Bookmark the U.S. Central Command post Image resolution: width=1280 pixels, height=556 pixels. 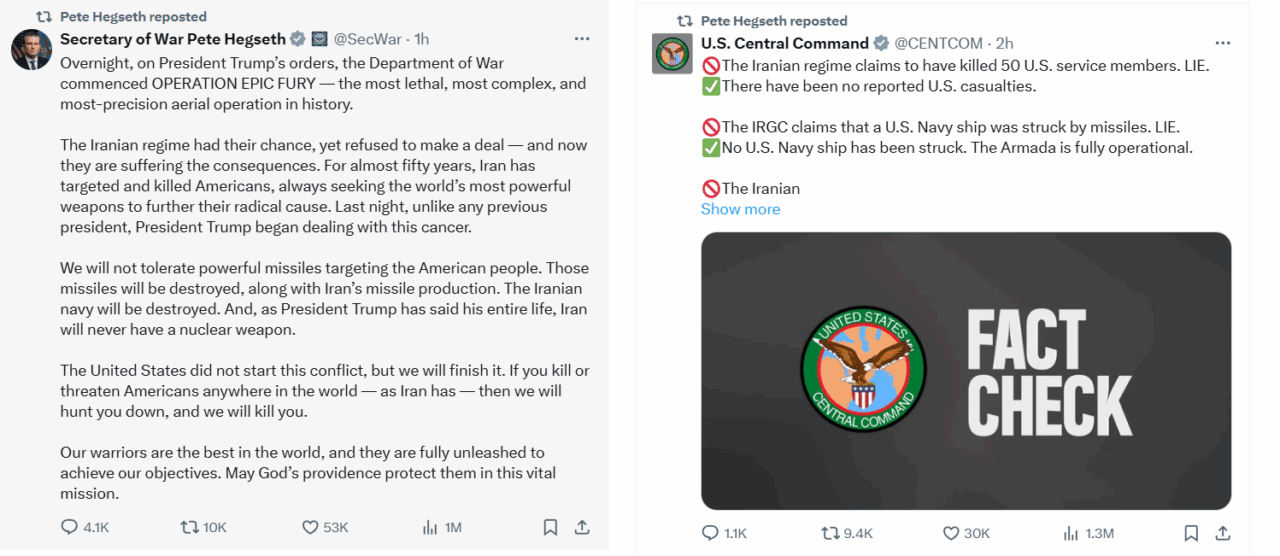[1191, 533]
